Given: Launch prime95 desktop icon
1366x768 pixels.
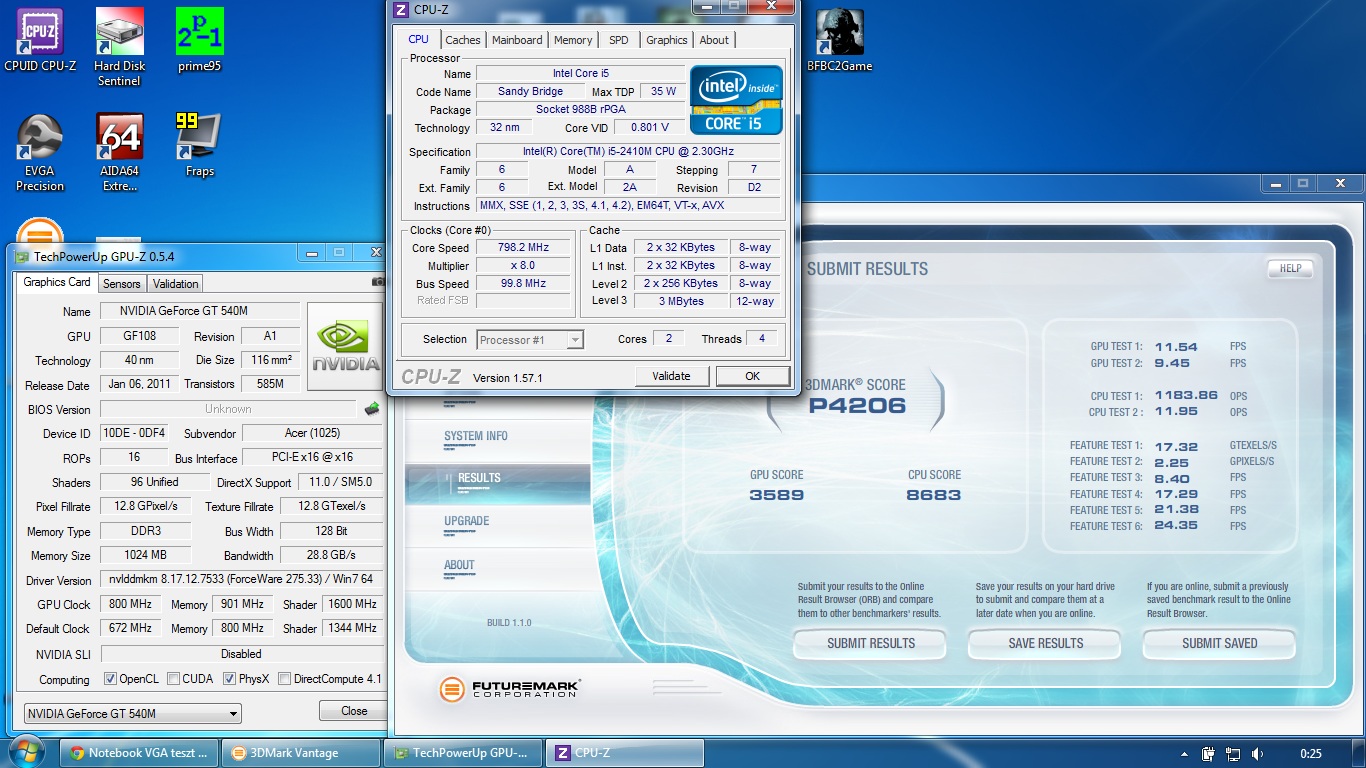Looking at the screenshot, I should tap(199, 41).
